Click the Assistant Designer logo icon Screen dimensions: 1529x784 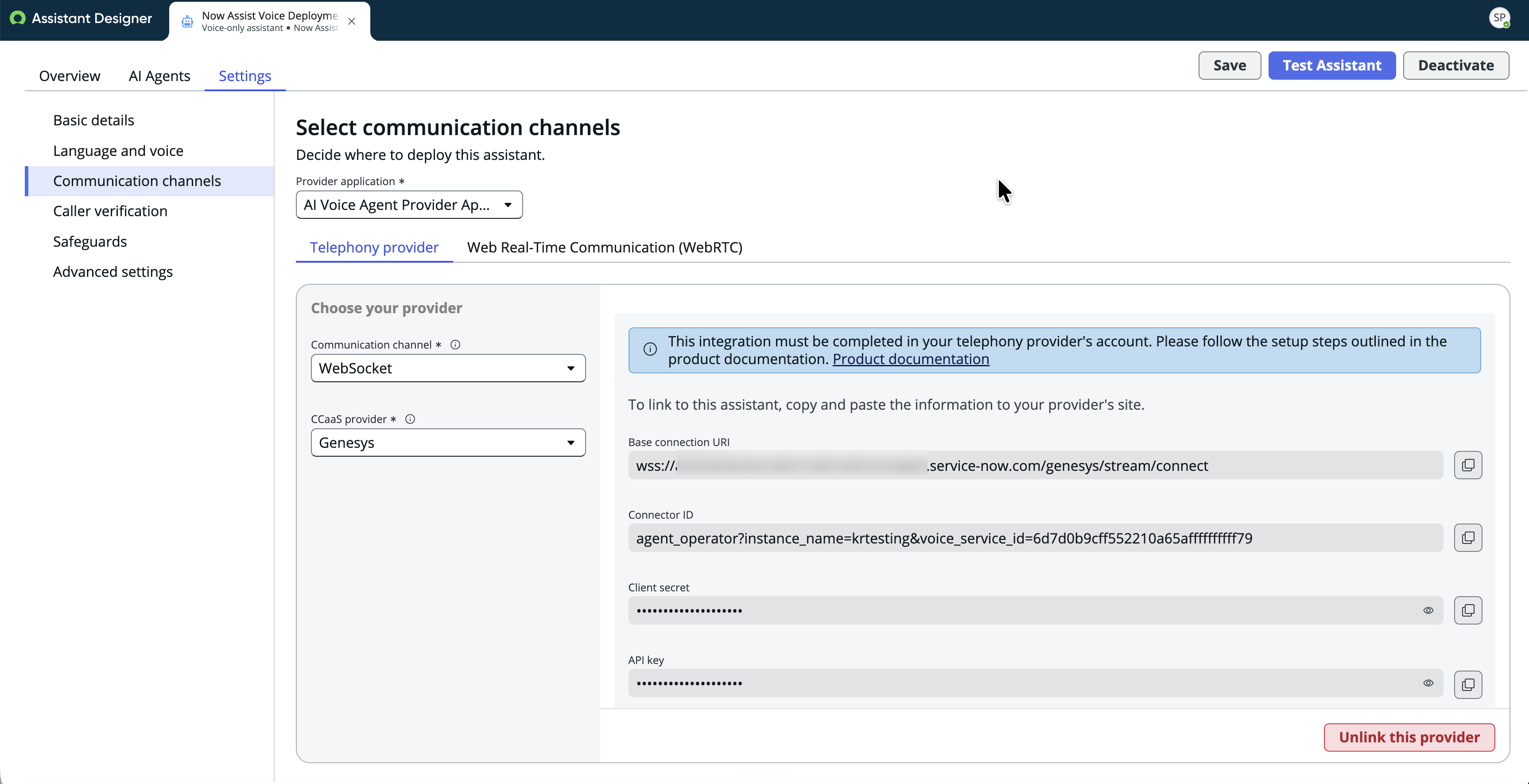[18, 19]
